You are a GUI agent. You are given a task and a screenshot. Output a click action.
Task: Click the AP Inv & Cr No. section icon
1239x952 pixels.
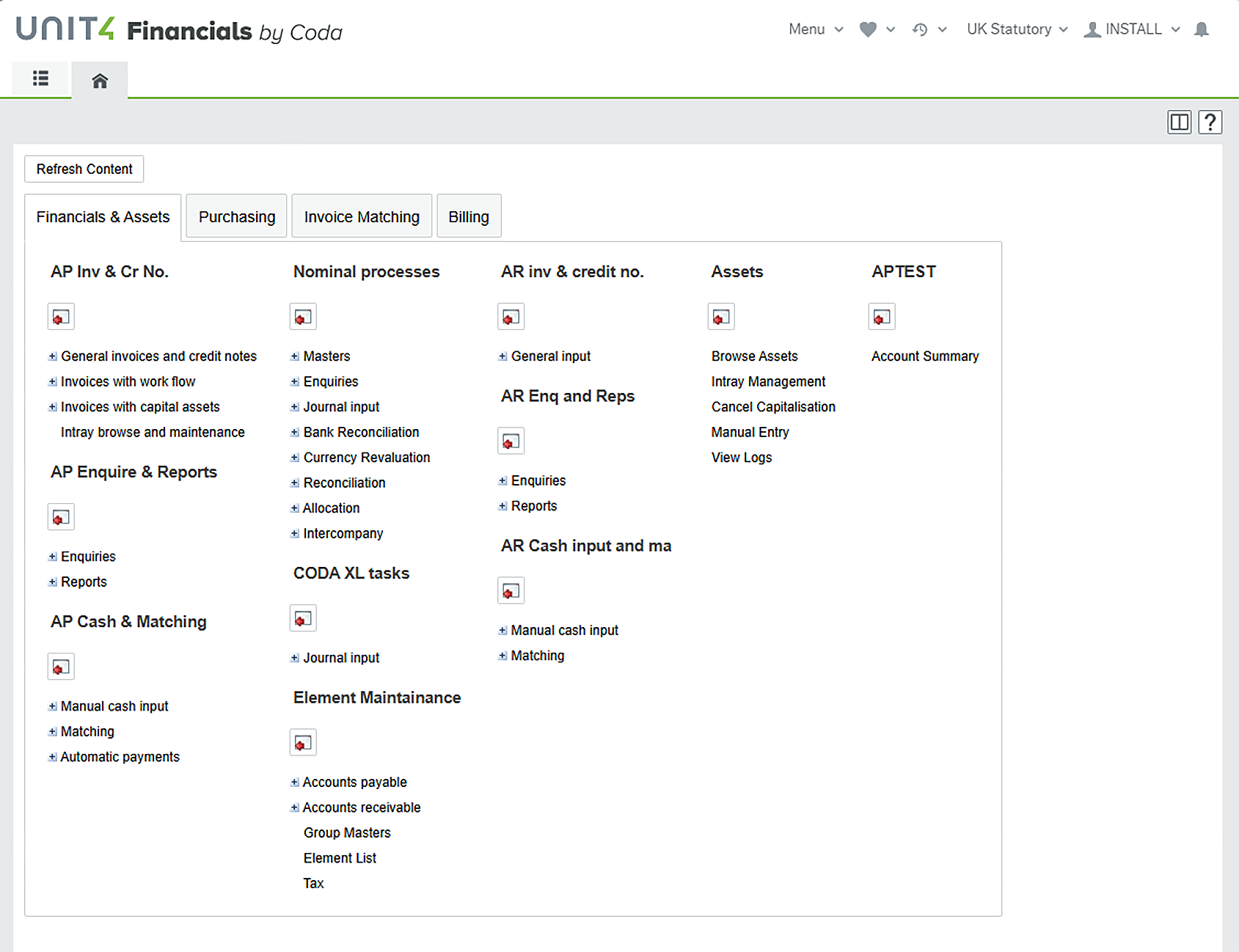click(61, 317)
